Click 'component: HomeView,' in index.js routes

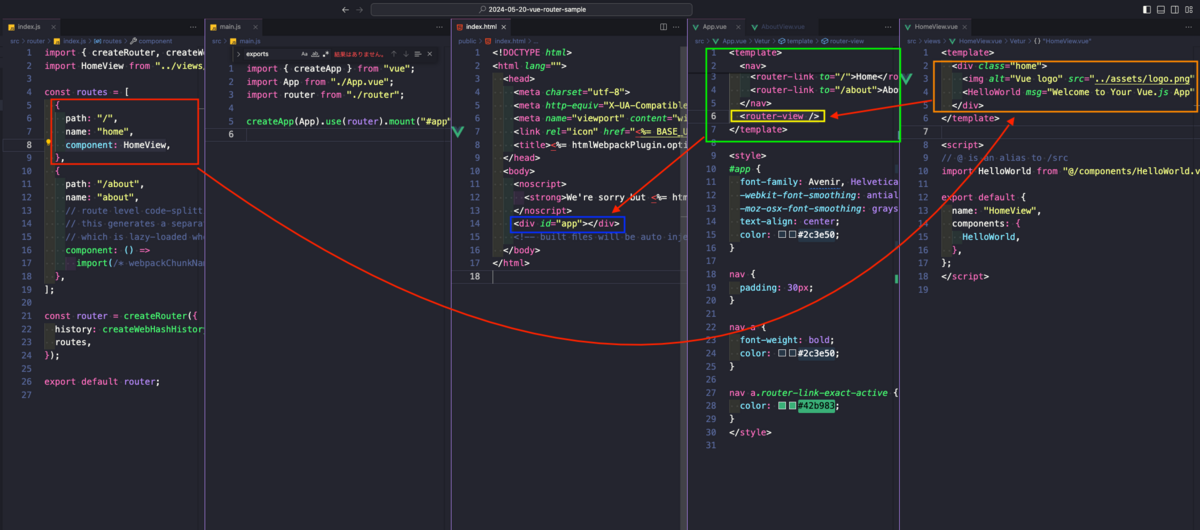tap(117, 144)
